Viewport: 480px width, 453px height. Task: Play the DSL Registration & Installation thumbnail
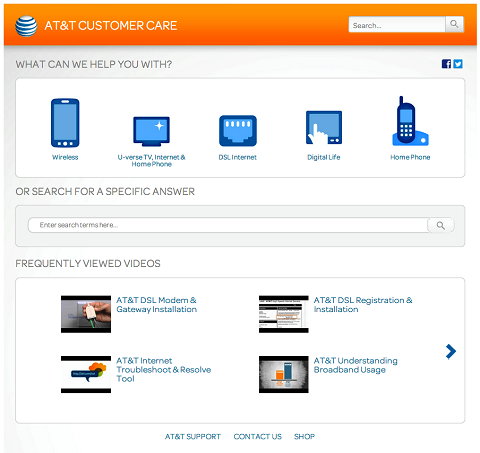coord(284,314)
